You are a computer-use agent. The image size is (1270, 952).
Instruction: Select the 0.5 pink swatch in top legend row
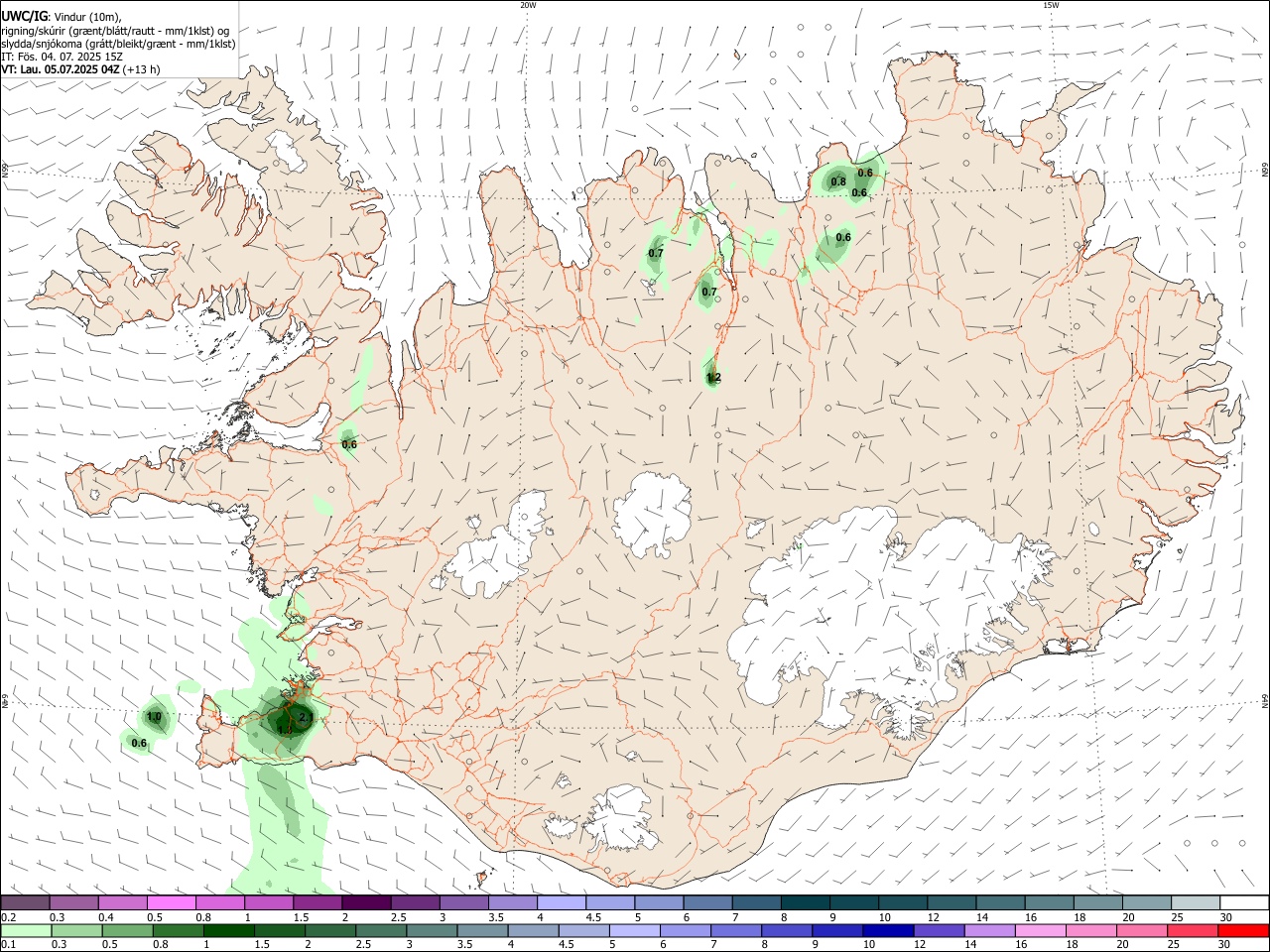(171, 903)
